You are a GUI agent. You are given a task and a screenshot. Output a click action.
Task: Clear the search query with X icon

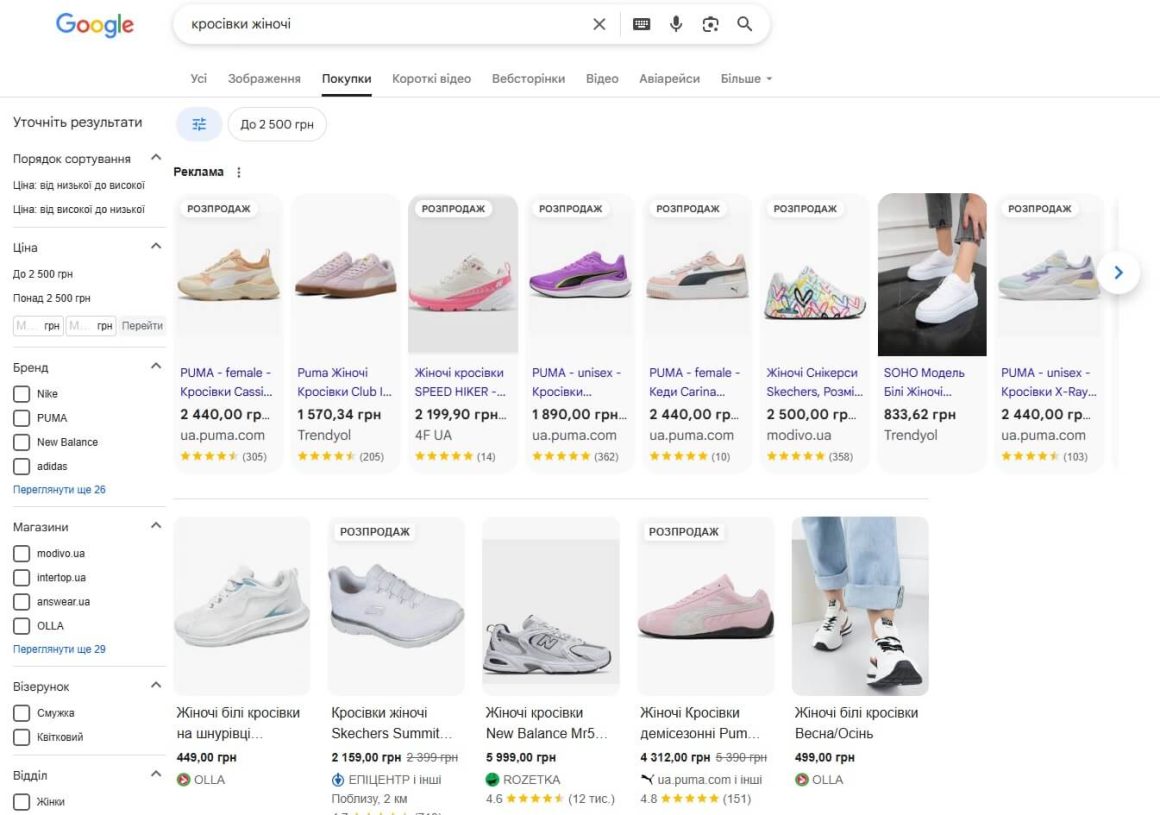click(599, 24)
